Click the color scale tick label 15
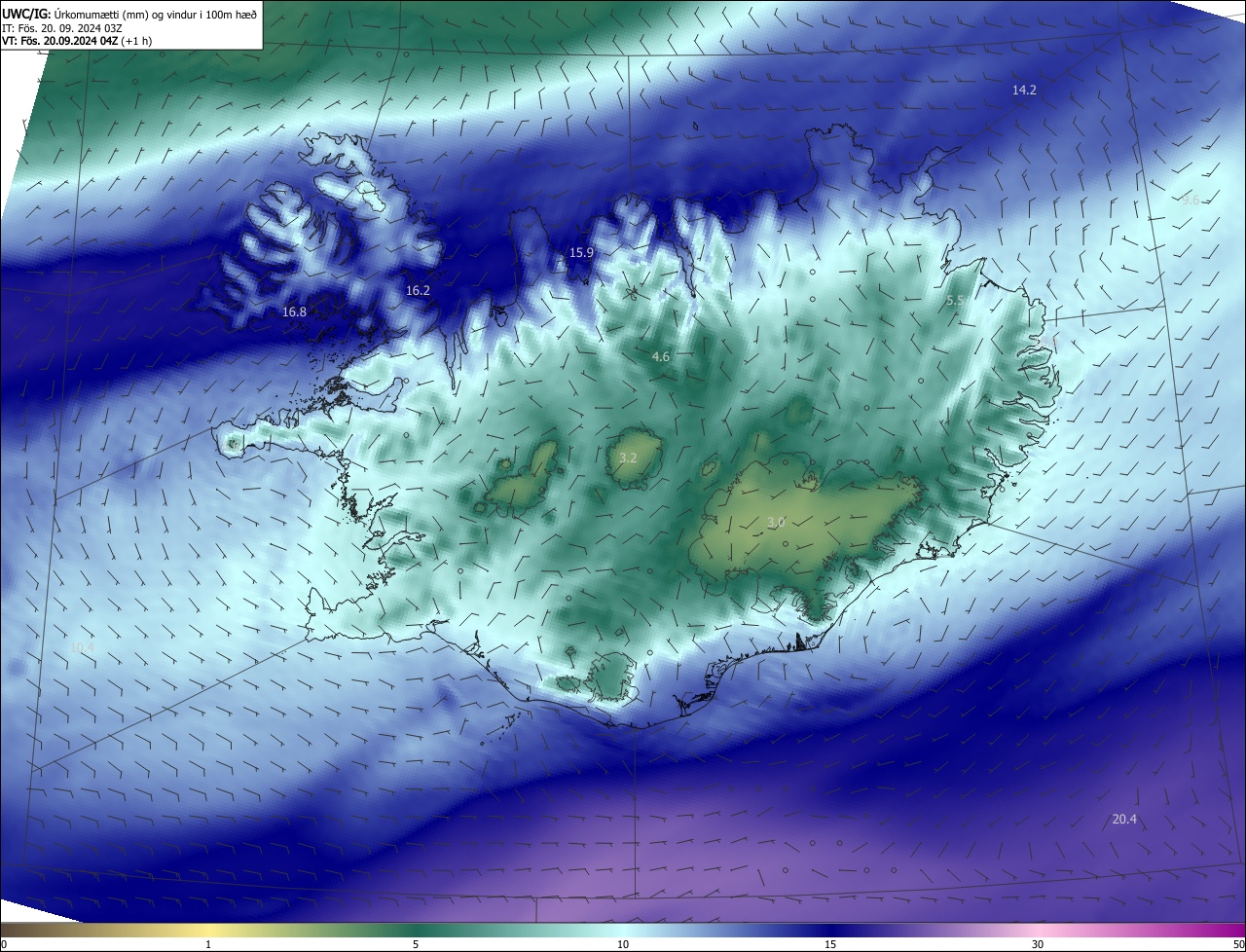This screenshot has width=1246, height=952. pyautogui.click(x=830, y=944)
